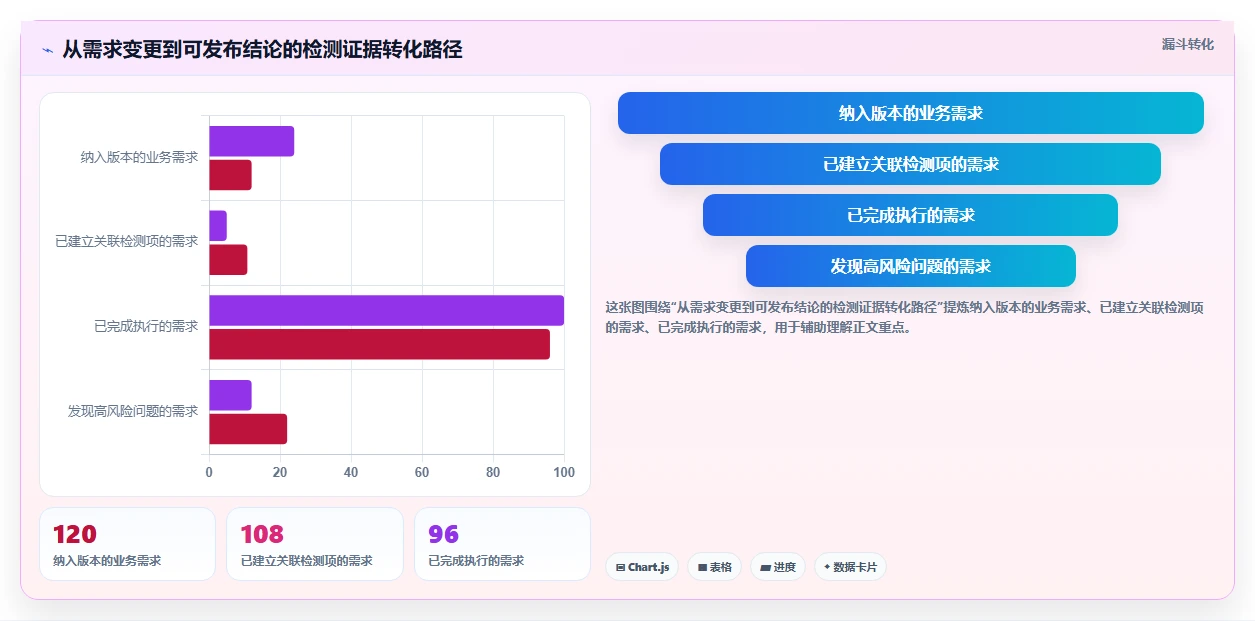Select the 已完成执行的需求 funnel stage
This screenshot has height=621, width=1255.
coord(911,215)
